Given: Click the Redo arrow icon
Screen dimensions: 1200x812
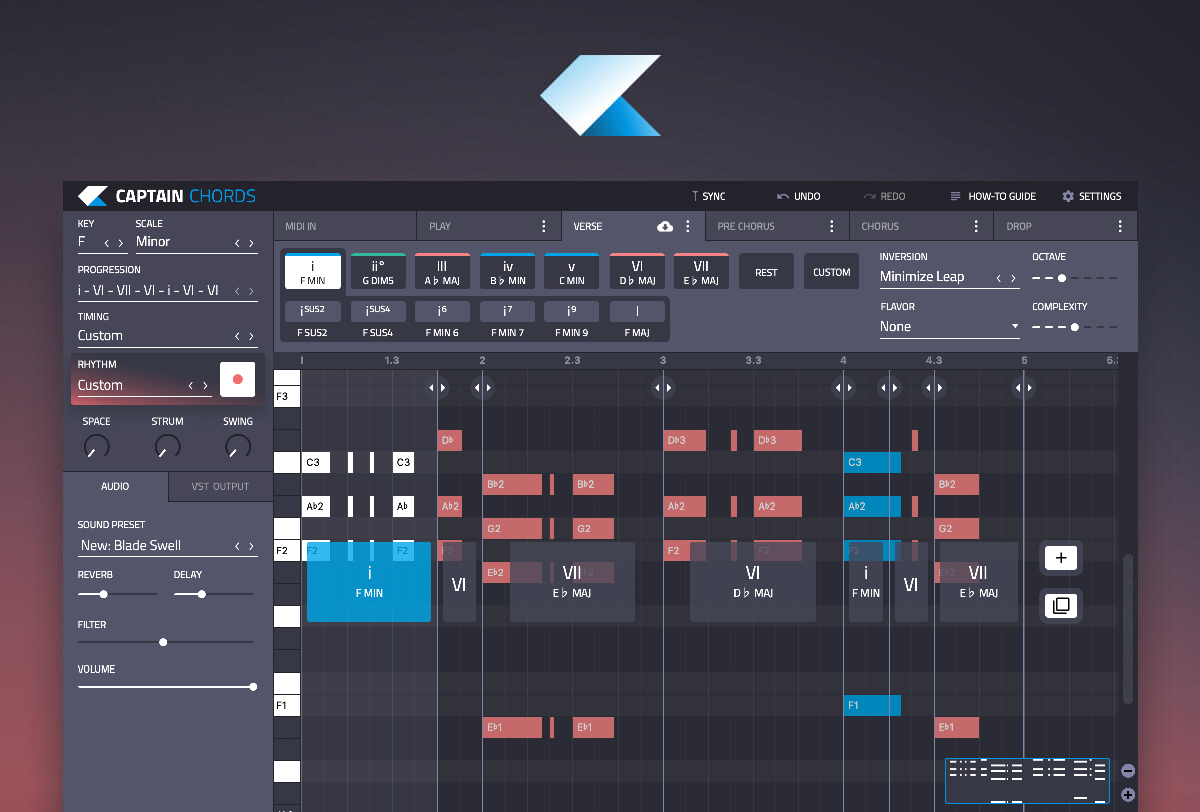Looking at the screenshot, I should tap(870, 197).
